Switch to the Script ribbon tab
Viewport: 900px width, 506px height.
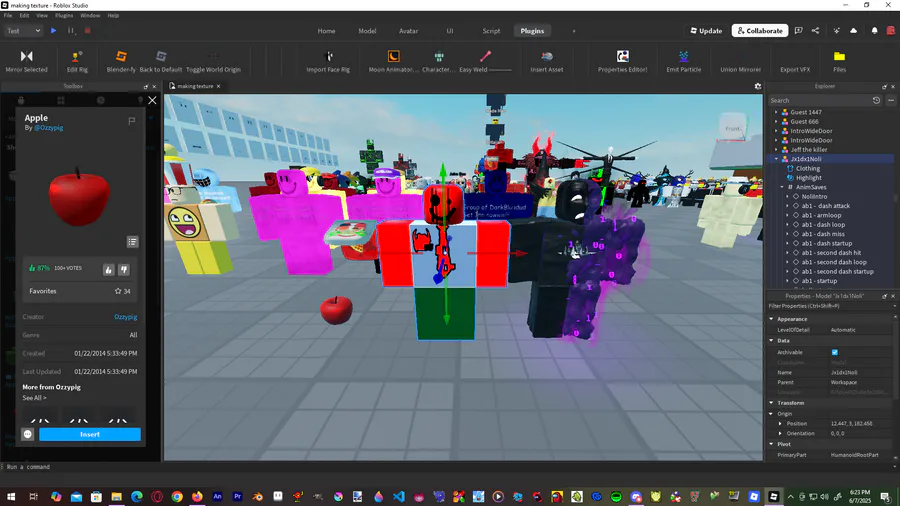click(x=491, y=31)
